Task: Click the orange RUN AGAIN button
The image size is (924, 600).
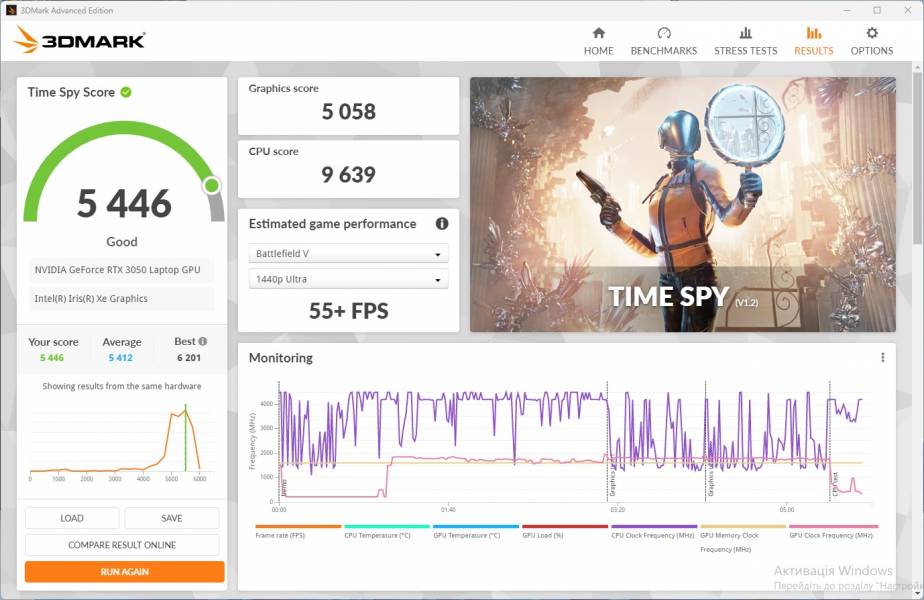Action: (124, 572)
